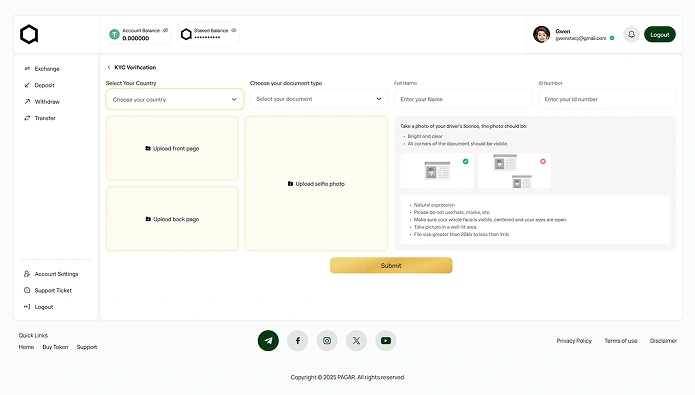The image size is (695, 395).
Task: Select Transfer in the sidebar
Action: [x=45, y=118]
